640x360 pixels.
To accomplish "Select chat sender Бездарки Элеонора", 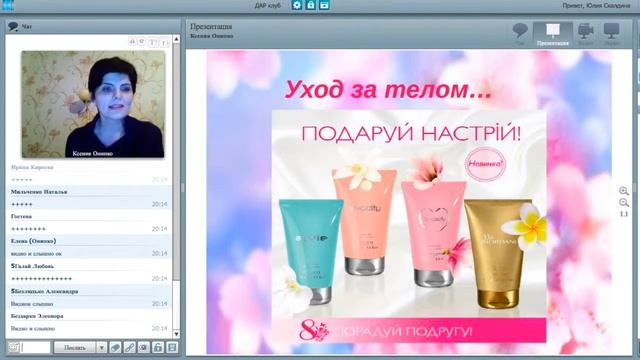I will click(x=37, y=316).
